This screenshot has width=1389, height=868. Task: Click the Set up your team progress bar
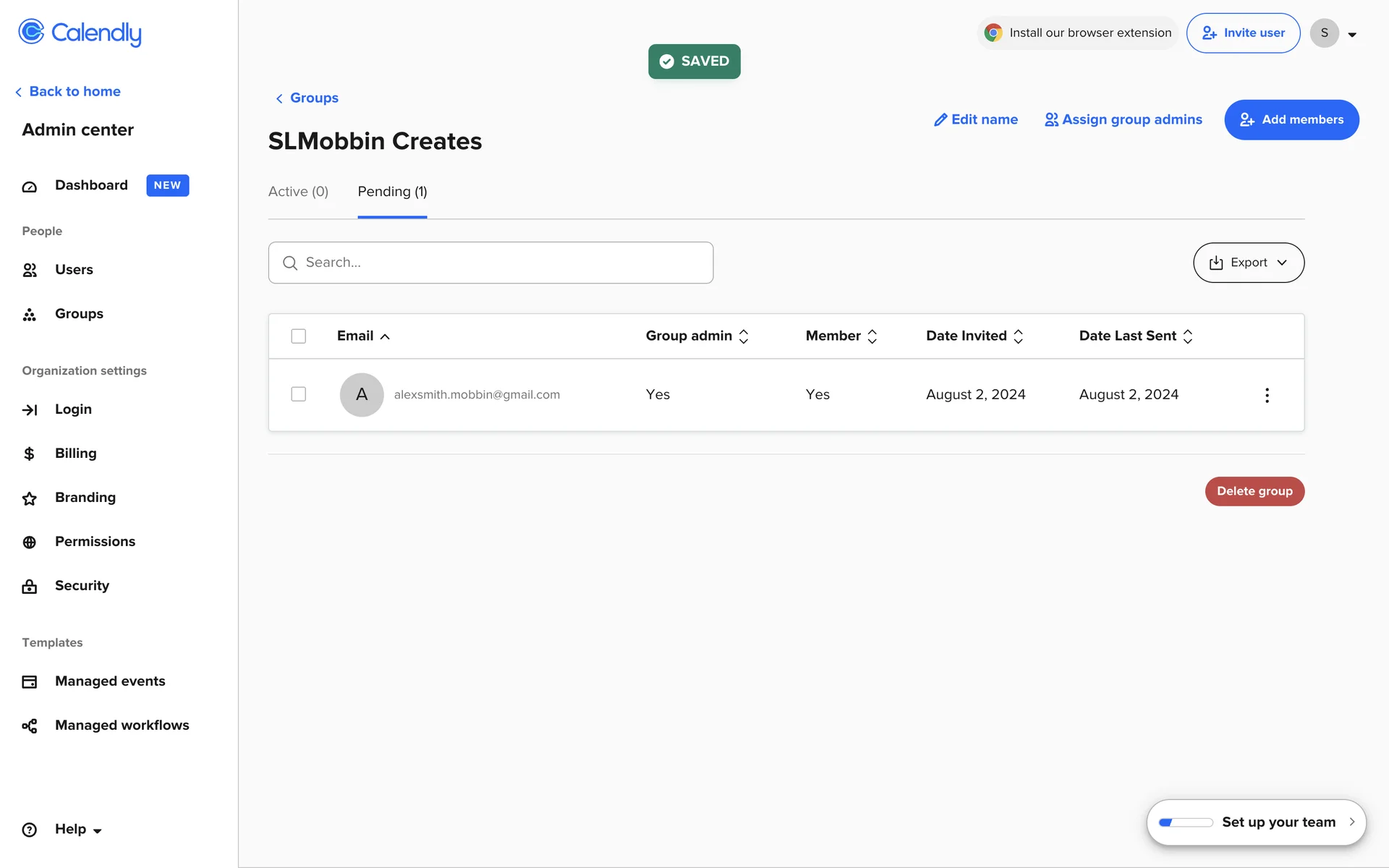[x=1186, y=822]
